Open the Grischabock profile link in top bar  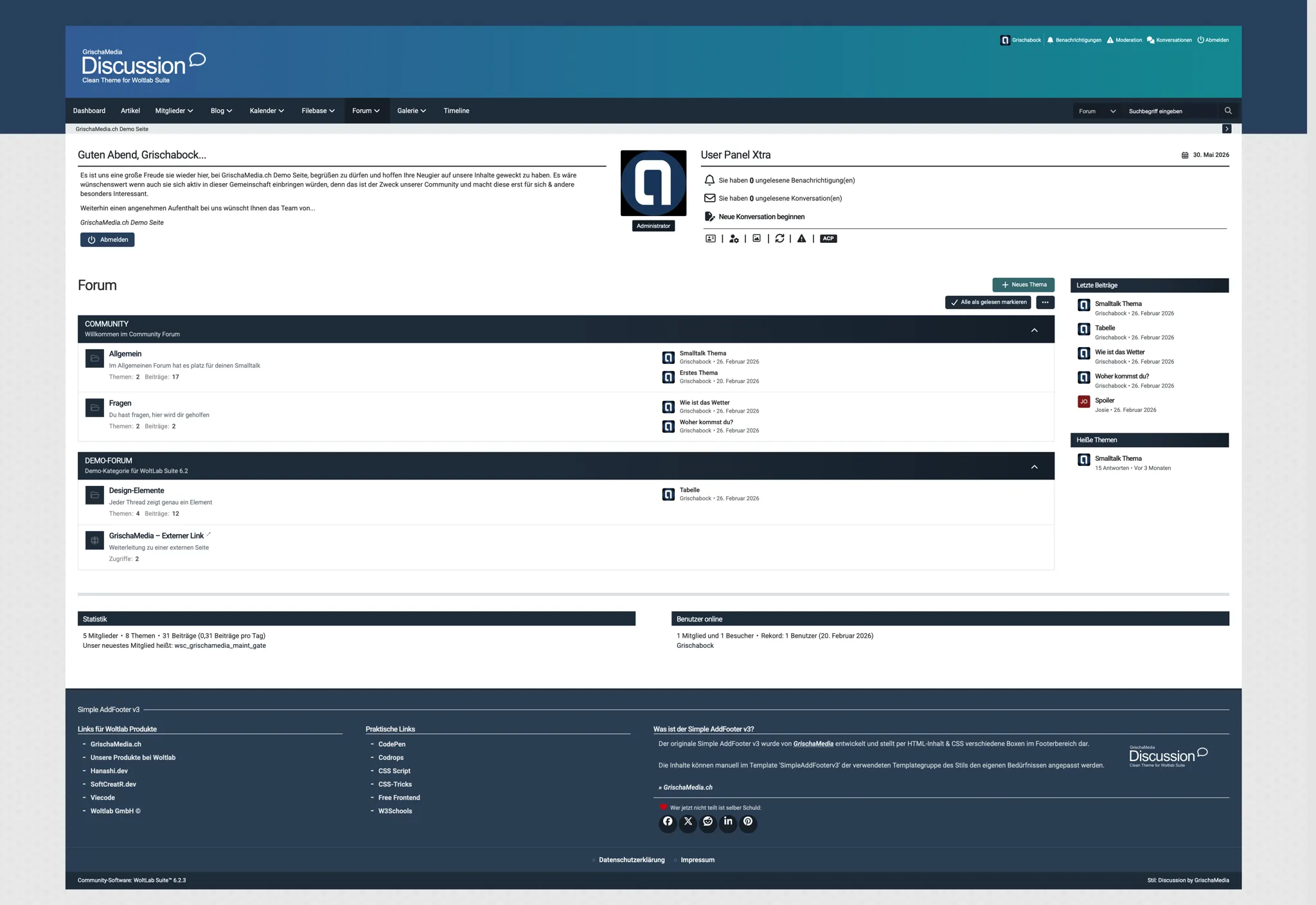click(x=1020, y=40)
